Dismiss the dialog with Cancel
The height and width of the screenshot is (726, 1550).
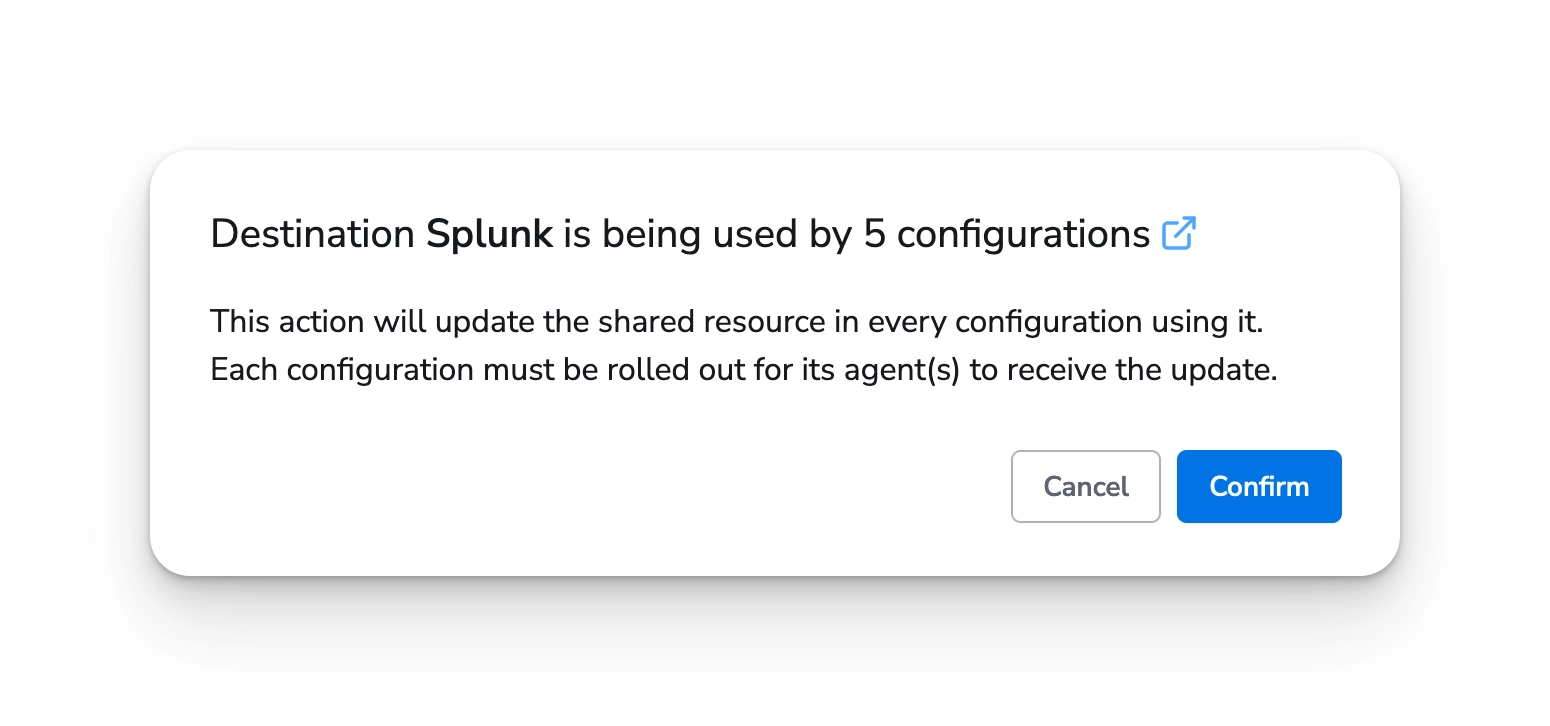click(x=1085, y=486)
